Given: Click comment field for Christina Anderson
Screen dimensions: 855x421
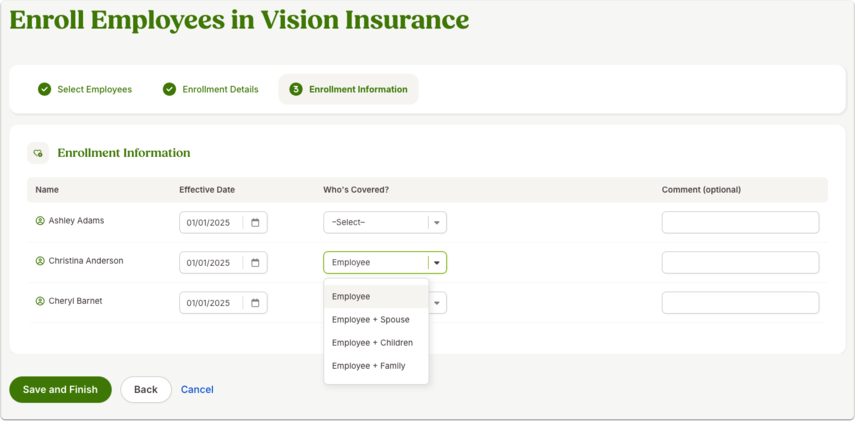Looking at the screenshot, I should tap(740, 263).
